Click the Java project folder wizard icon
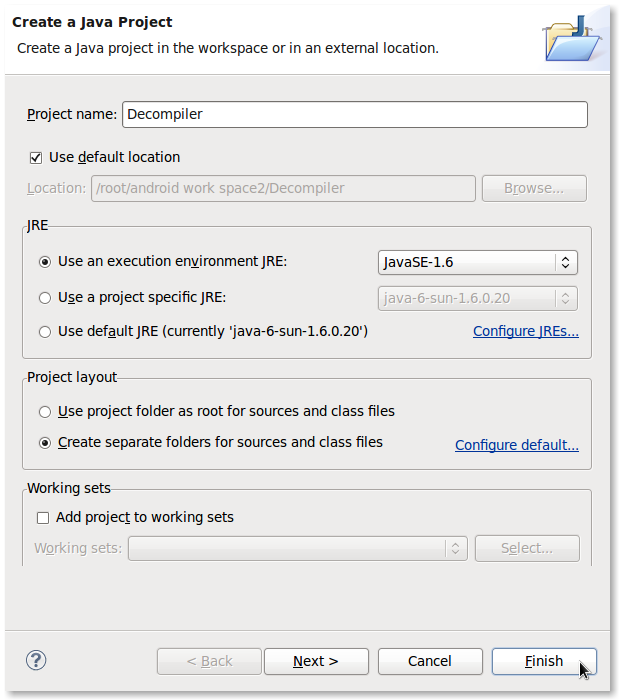The height and width of the screenshot is (700, 619). click(571, 38)
